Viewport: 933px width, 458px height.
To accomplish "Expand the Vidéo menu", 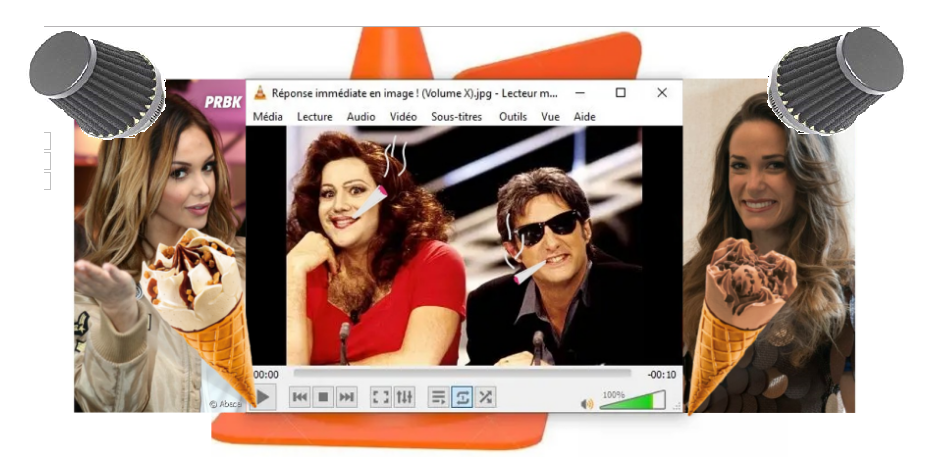I will tap(403, 117).
